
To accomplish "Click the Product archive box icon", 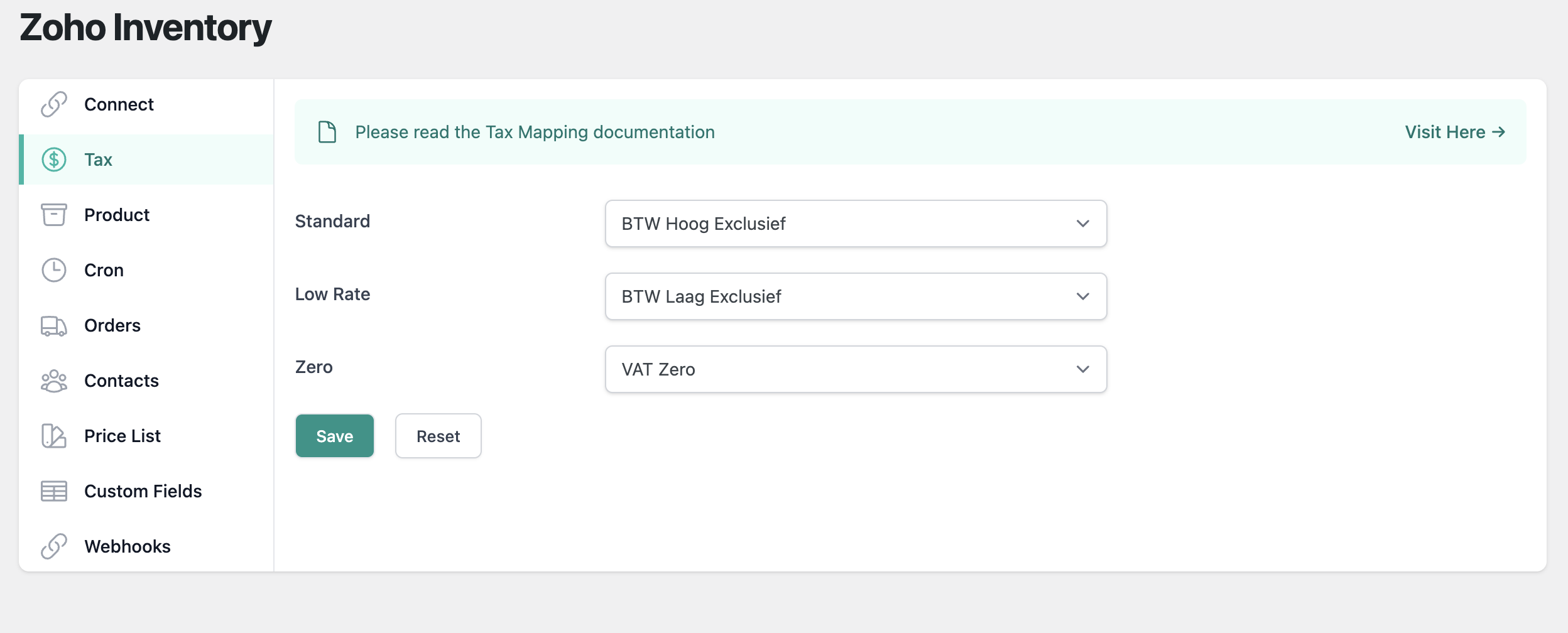I will point(54,215).
